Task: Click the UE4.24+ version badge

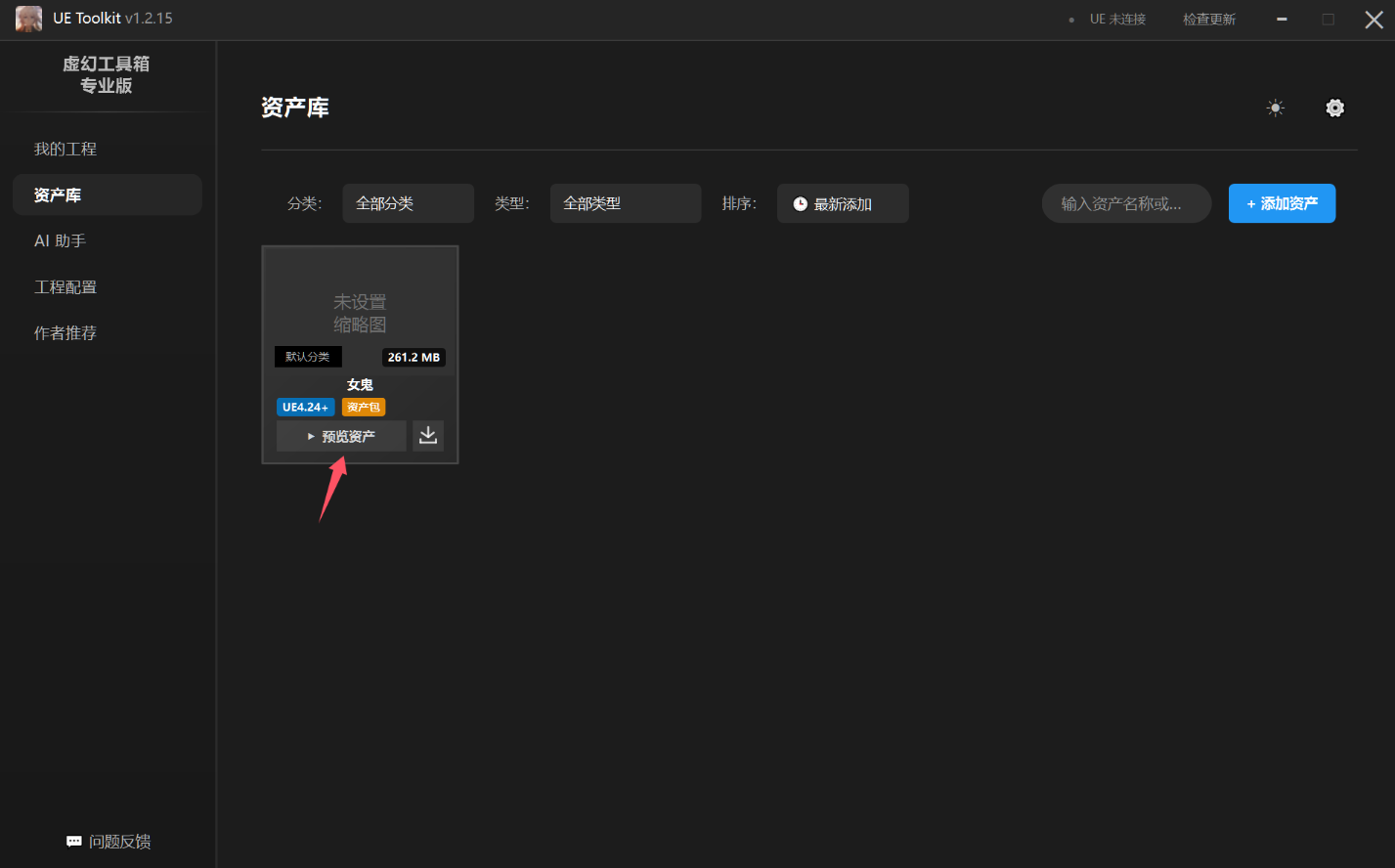Action: pos(305,407)
